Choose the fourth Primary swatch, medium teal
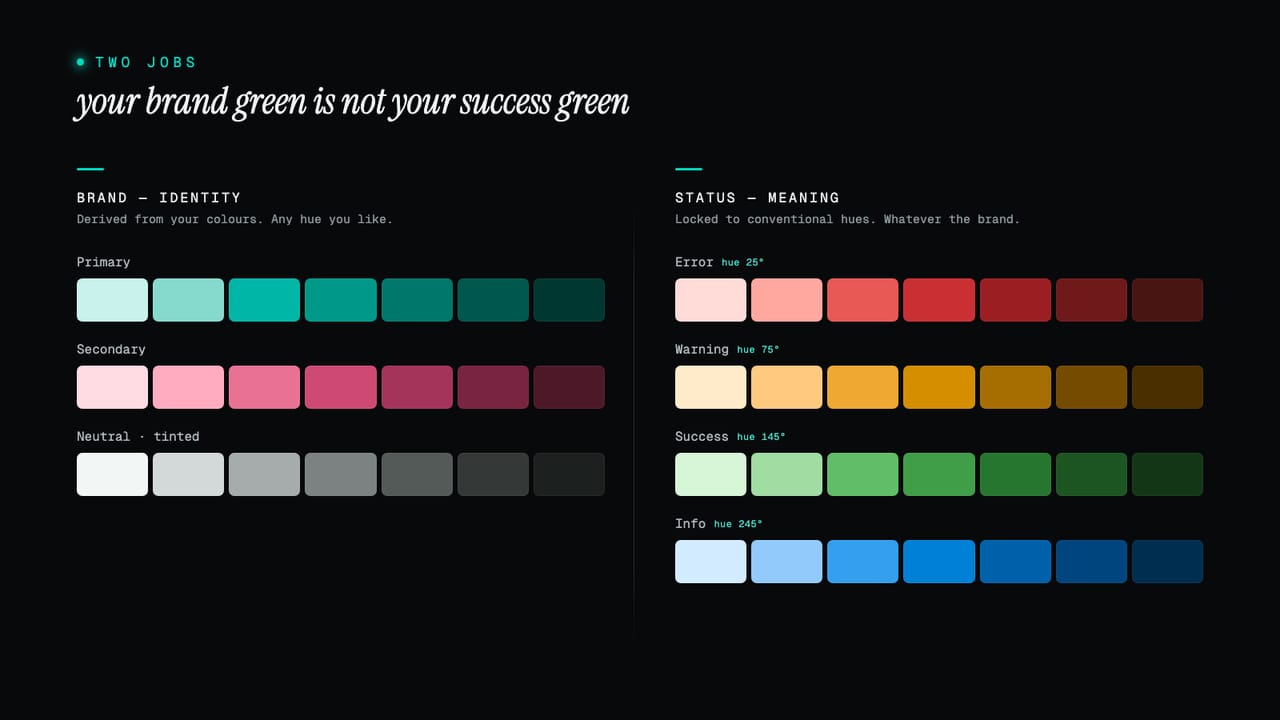Screen dimensions: 1280x720 click(341, 300)
